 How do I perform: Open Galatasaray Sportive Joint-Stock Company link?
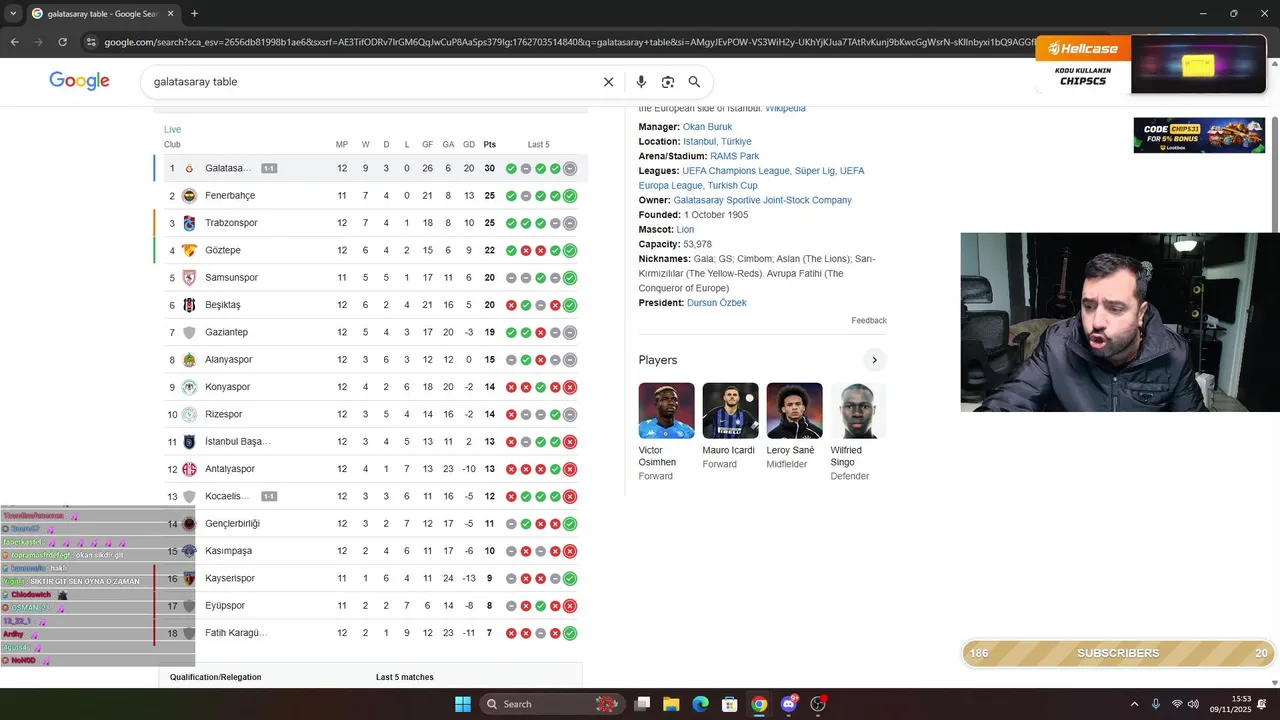tap(762, 200)
